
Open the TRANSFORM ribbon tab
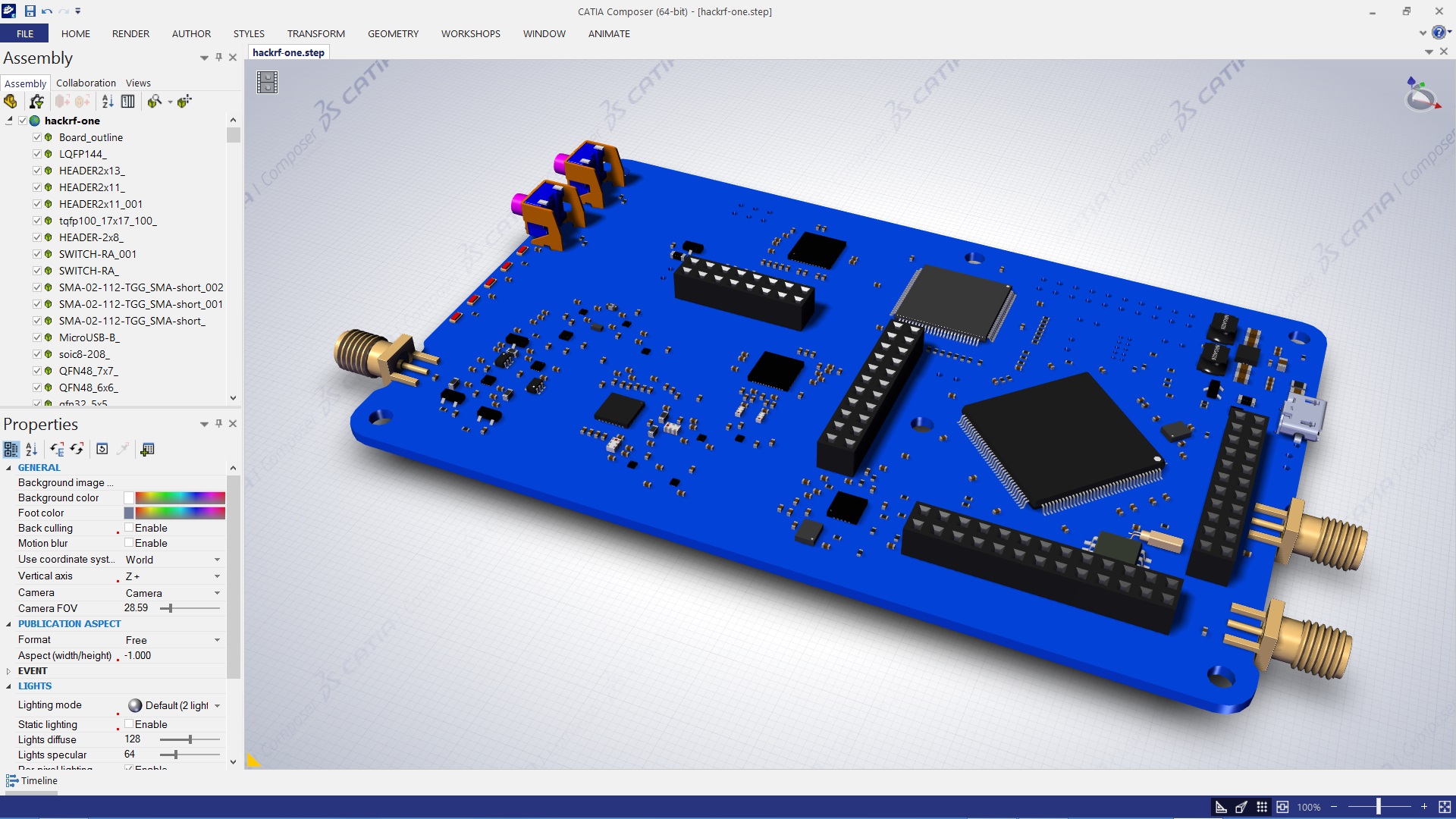pos(315,33)
